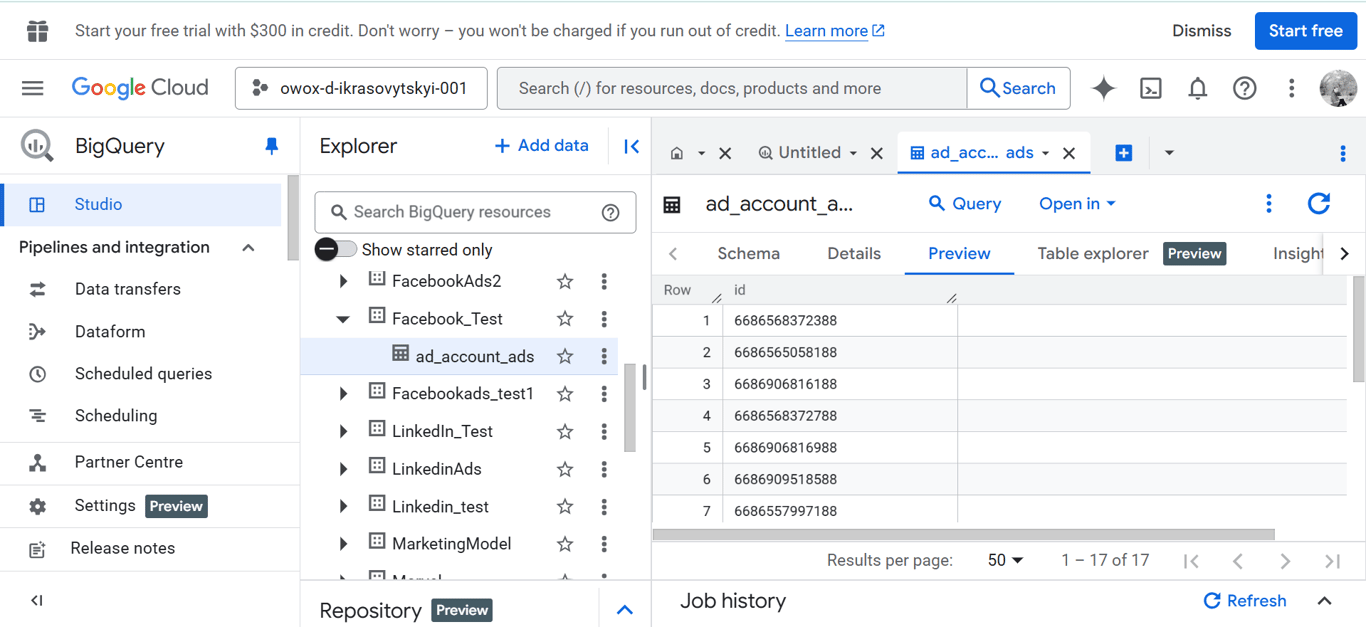Dismiss the free trial banner
Viewport: 1366px width, 627px height.
1201,31
